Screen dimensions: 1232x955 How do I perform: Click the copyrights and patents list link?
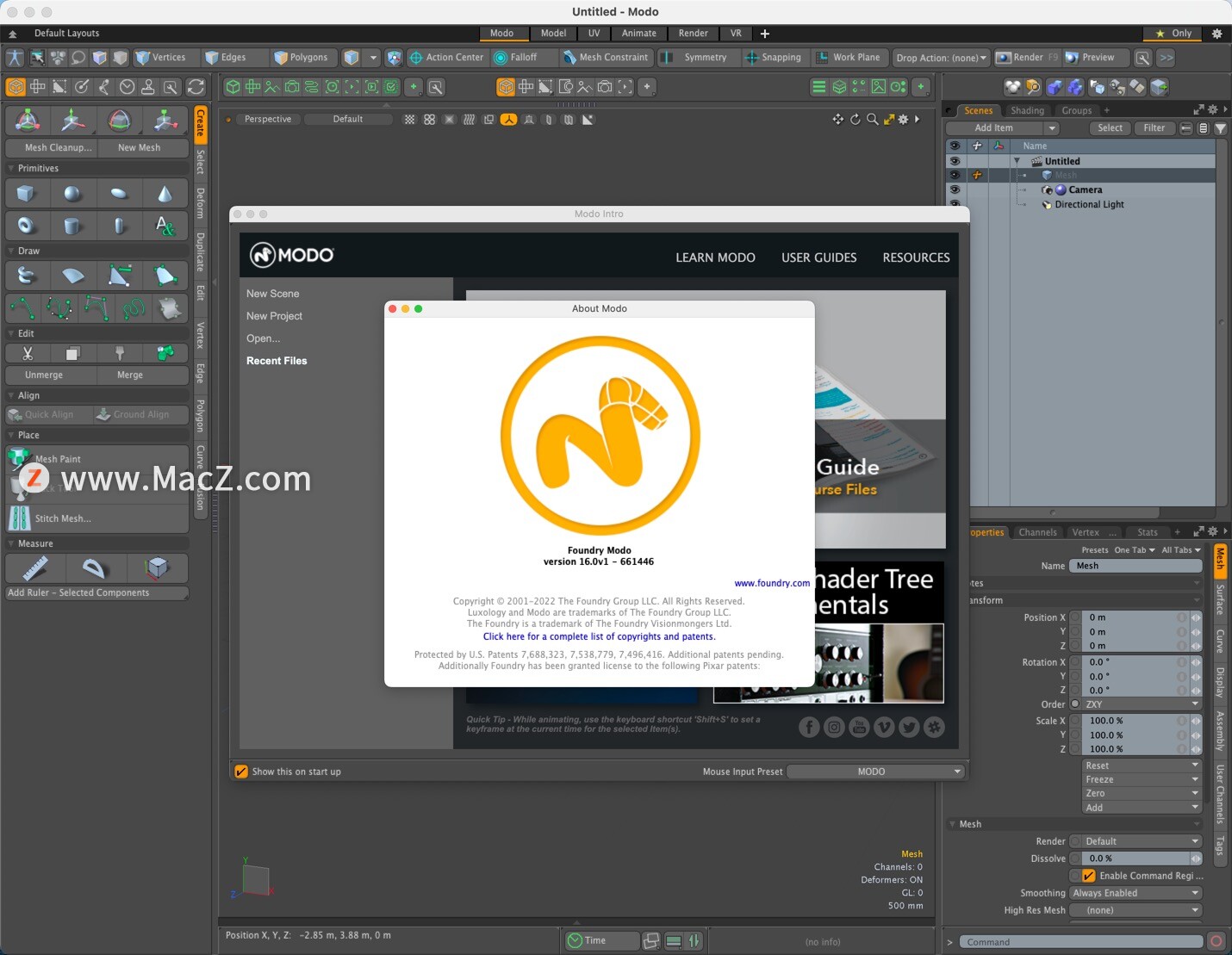(x=599, y=636)
